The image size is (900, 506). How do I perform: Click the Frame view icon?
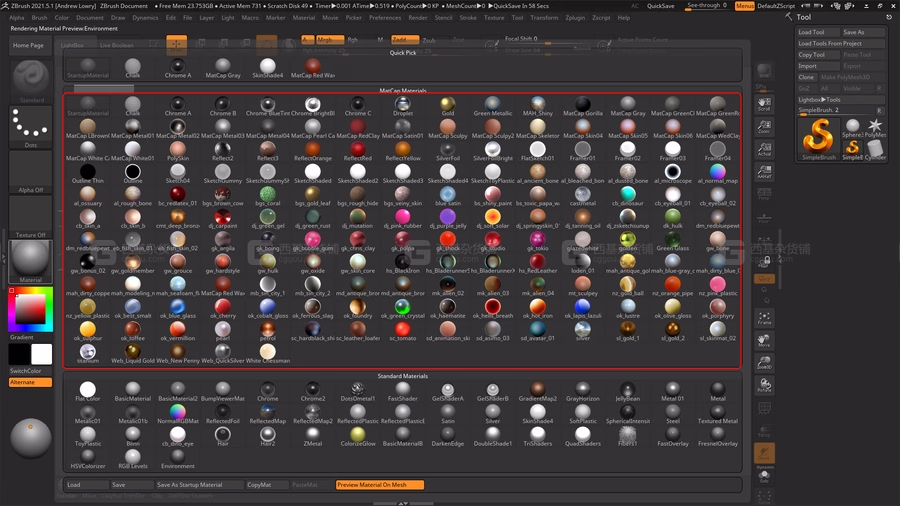pos(764,318)
